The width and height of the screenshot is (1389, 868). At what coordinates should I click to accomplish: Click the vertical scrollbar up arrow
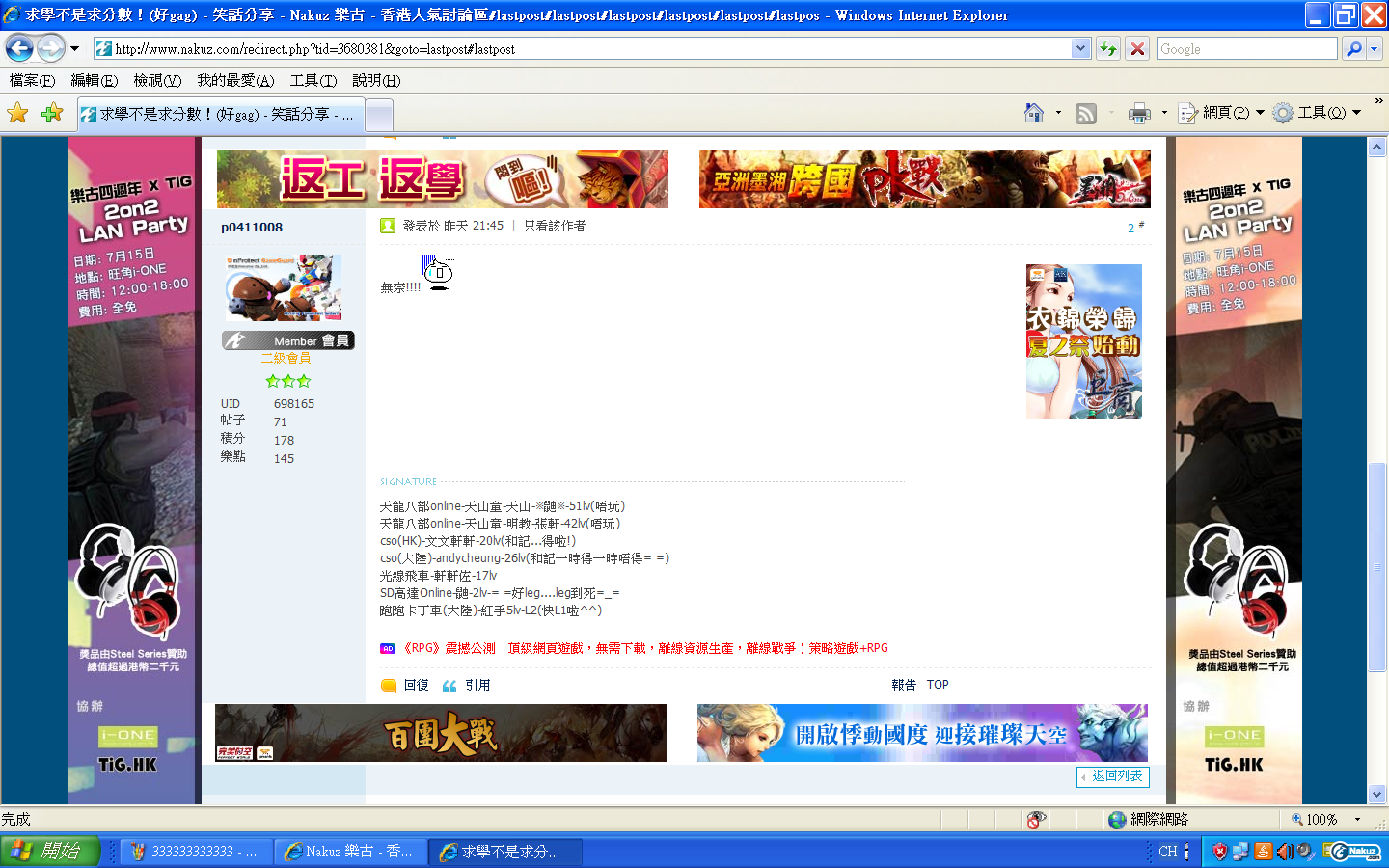coord(1377,147)
